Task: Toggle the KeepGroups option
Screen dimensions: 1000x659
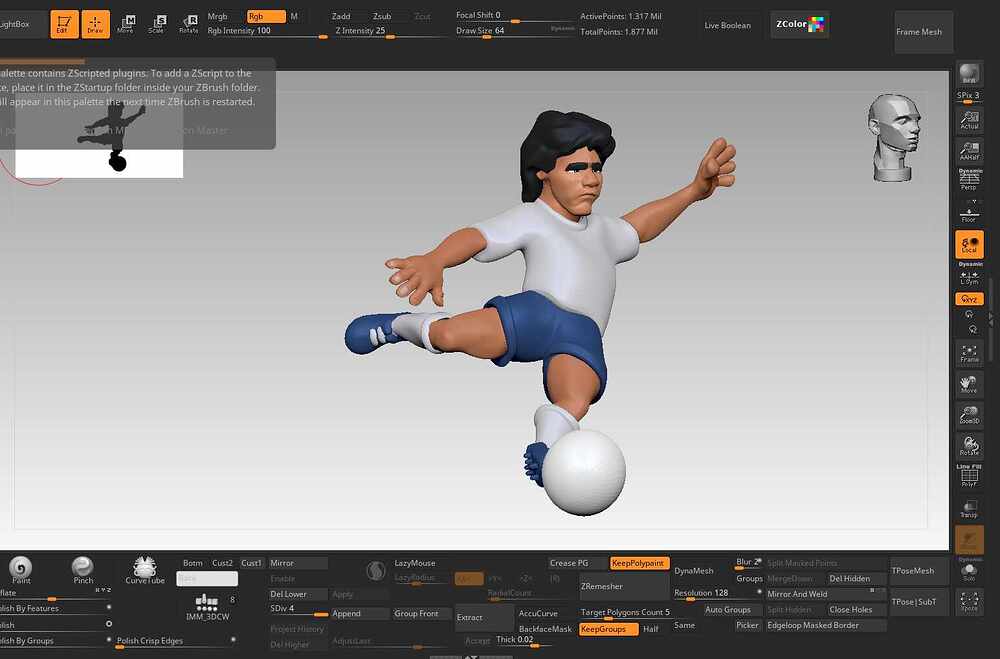Action: point(608,629)
